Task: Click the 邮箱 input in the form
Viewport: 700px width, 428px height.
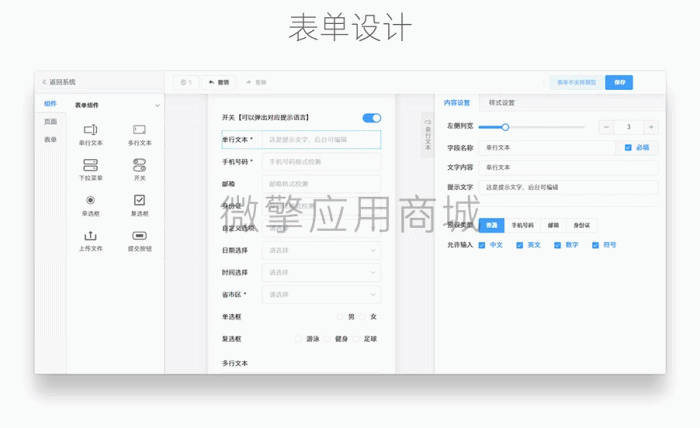Action: pos(321,183)
